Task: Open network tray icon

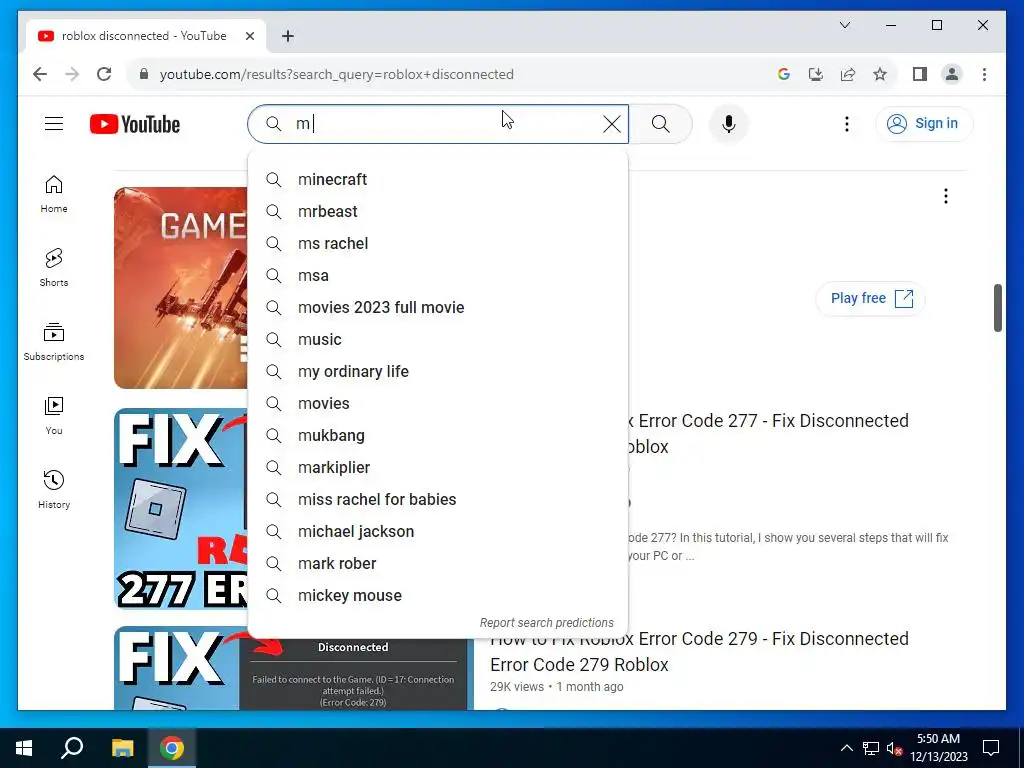Action: (x=871, y=748)
